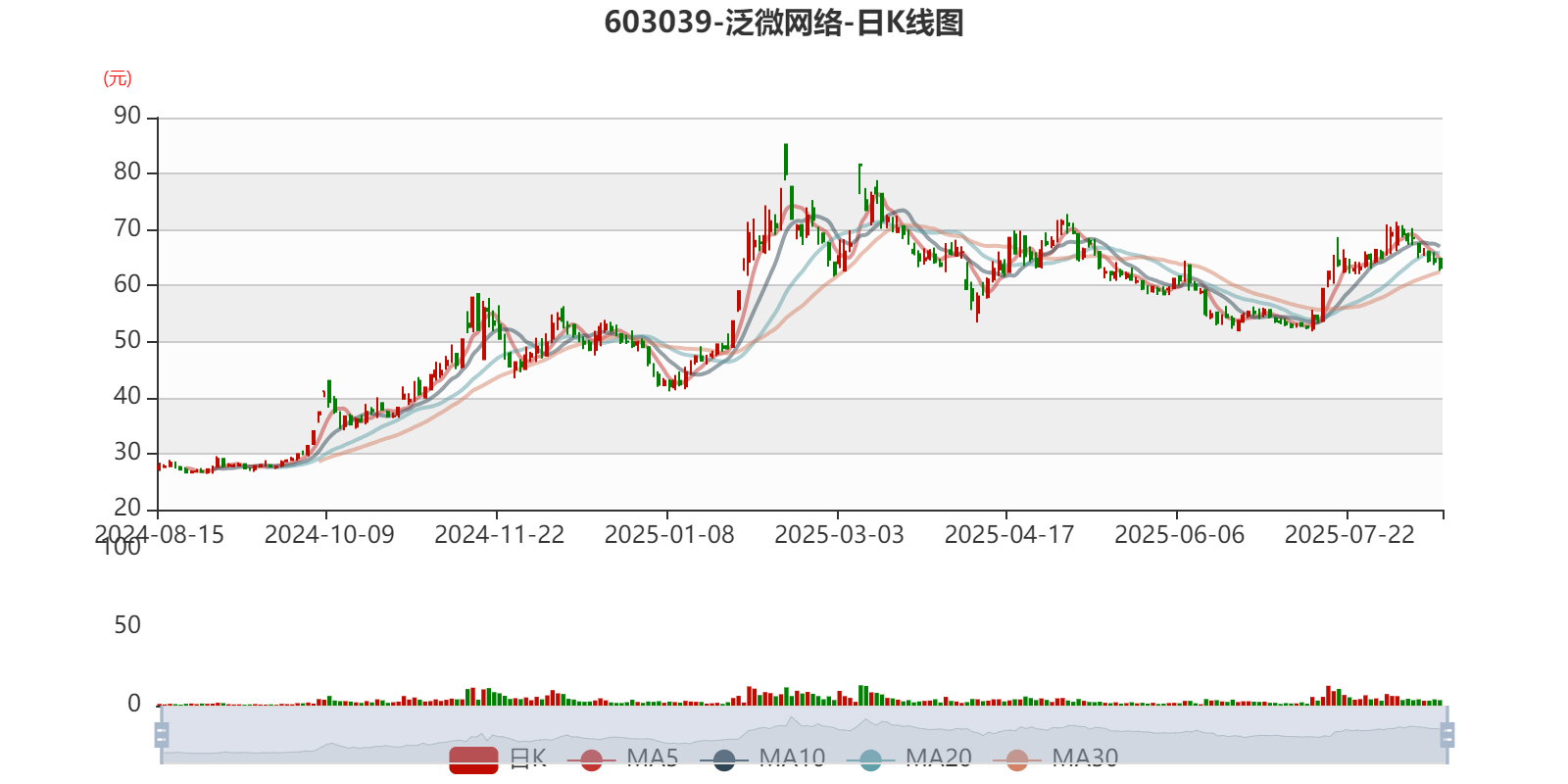Click the tallest volume bar in July 2025
1568x784 pixels.
tap(1328, 695)
